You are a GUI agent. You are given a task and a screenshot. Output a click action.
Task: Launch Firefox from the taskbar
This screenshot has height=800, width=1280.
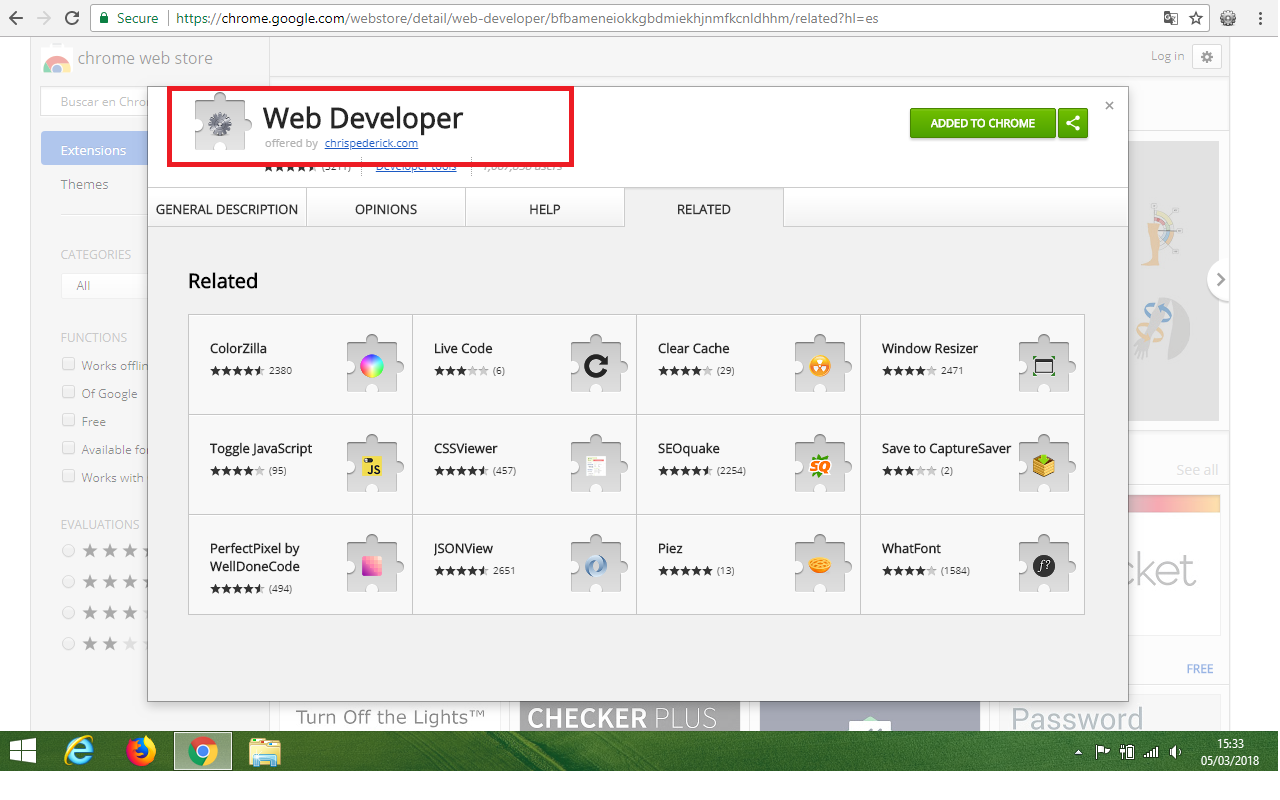click(x=142, y=751)
